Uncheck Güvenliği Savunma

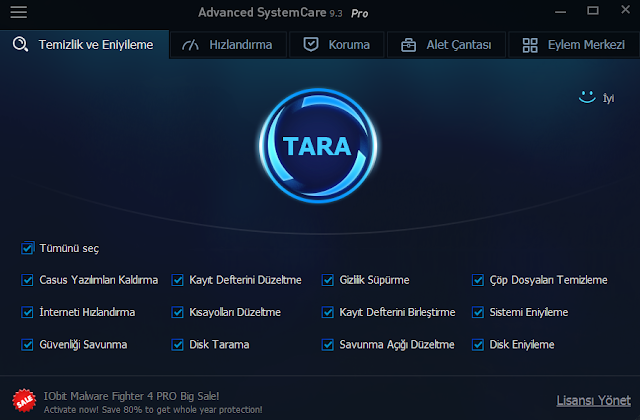tap(27, 344)
